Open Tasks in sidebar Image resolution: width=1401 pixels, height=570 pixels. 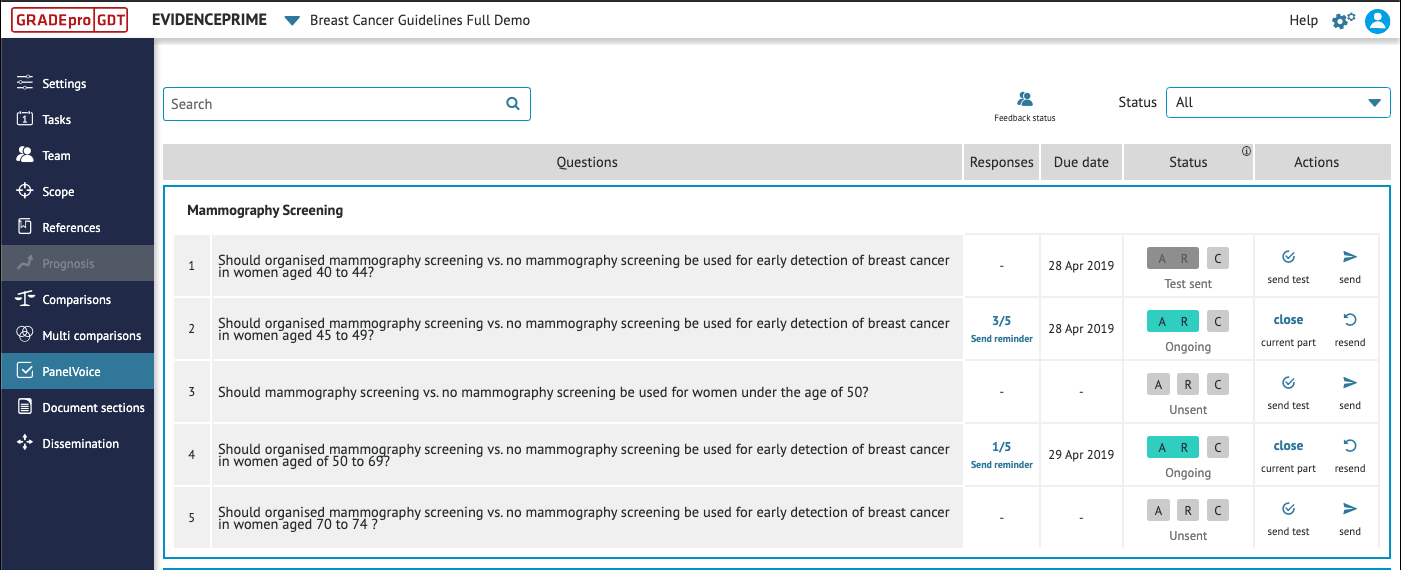[77, 120]
